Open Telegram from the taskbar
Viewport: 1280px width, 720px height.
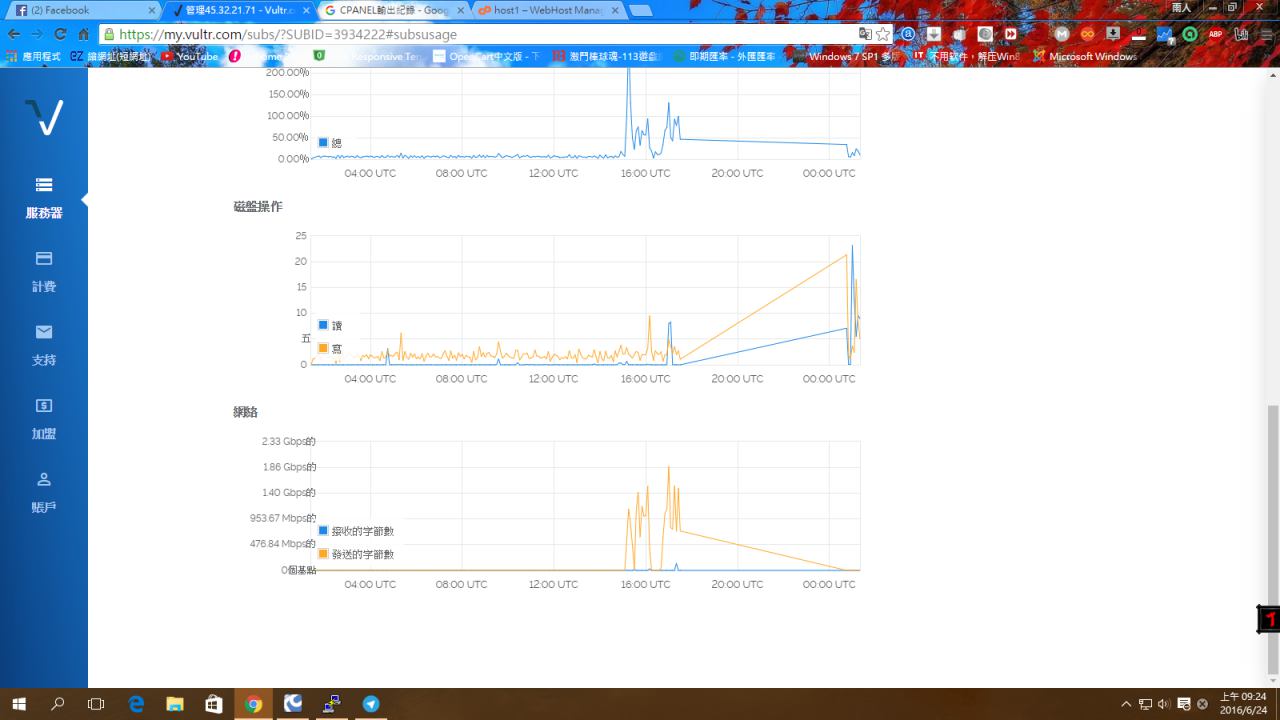point(371,704)
